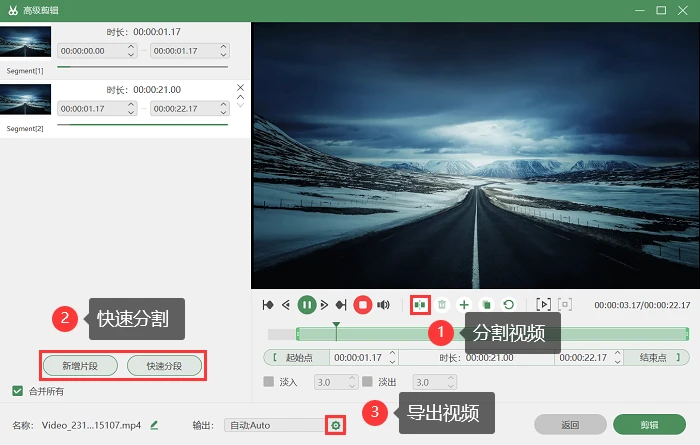Add a segment with the plus icon
The image size is (700, 445).
tap(464, 305)
